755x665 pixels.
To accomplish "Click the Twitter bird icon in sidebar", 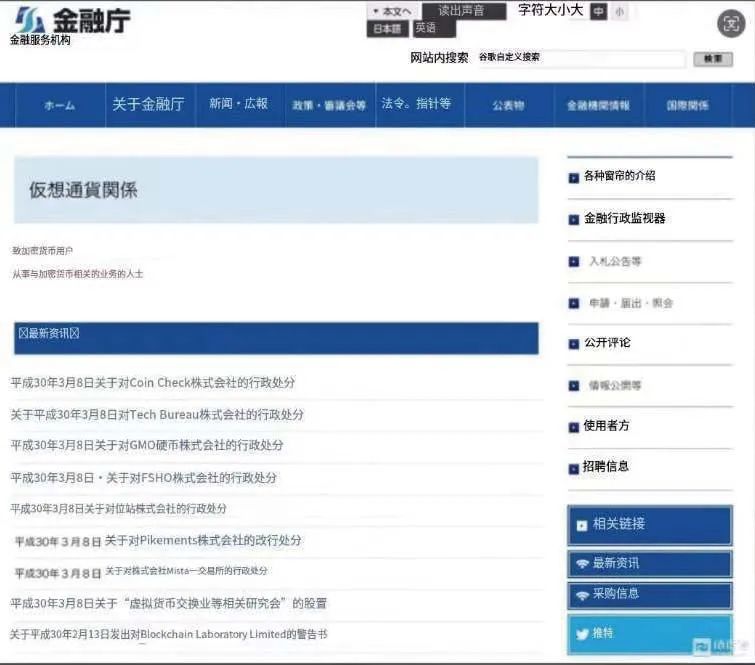I will (x=581, y=634).
